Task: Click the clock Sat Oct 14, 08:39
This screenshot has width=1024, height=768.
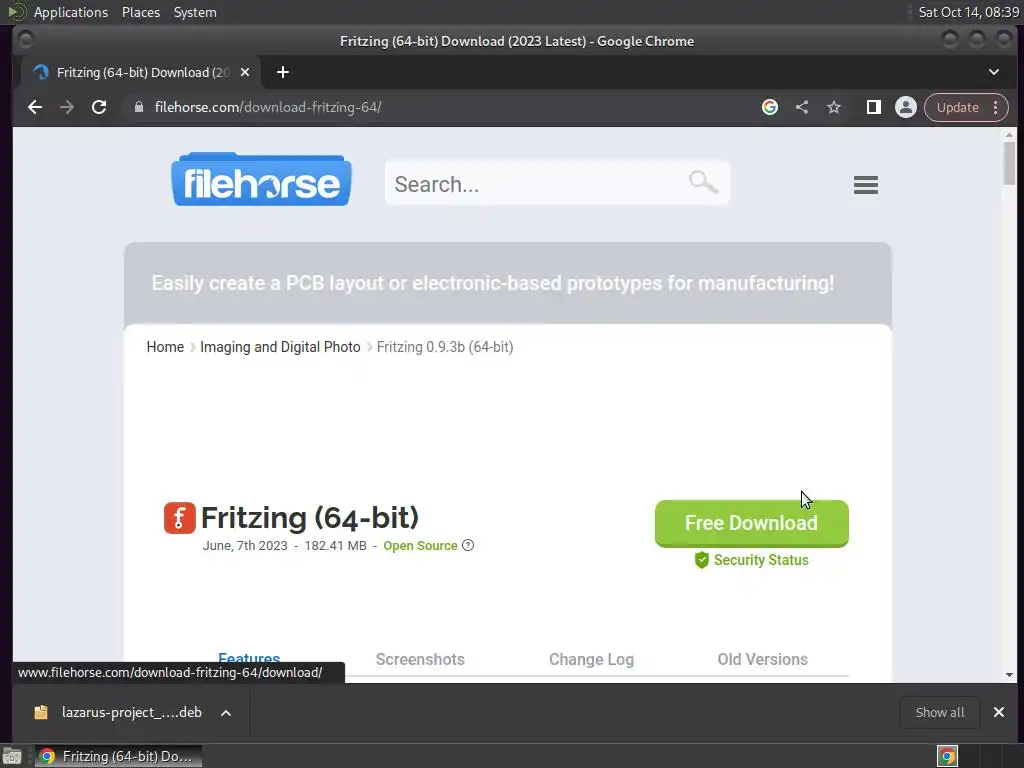Action: point(968,12)
